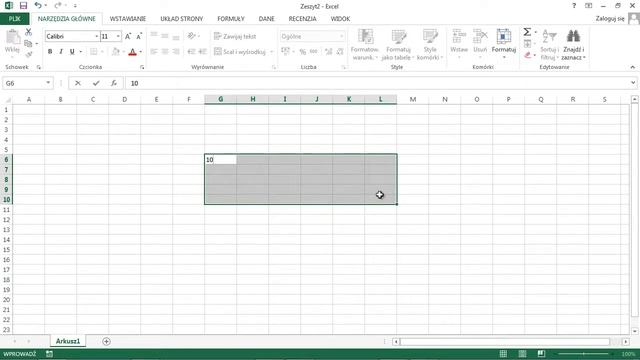Switch to Normal view in status bar
The image size is (640, 360).
coord(503,354)
